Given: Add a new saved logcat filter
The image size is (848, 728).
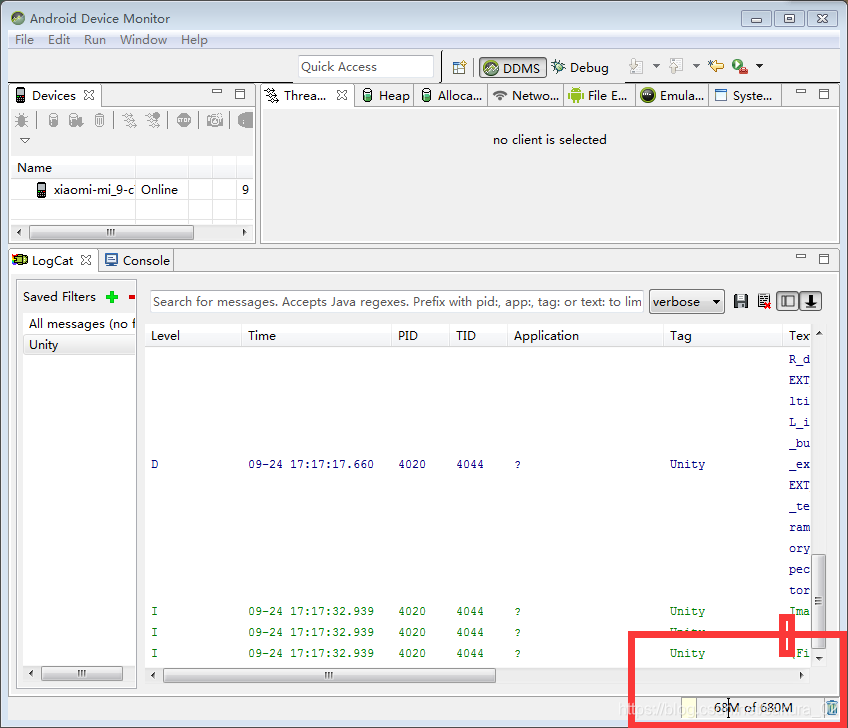Looking at the screenshot, I should click(112, 297).
